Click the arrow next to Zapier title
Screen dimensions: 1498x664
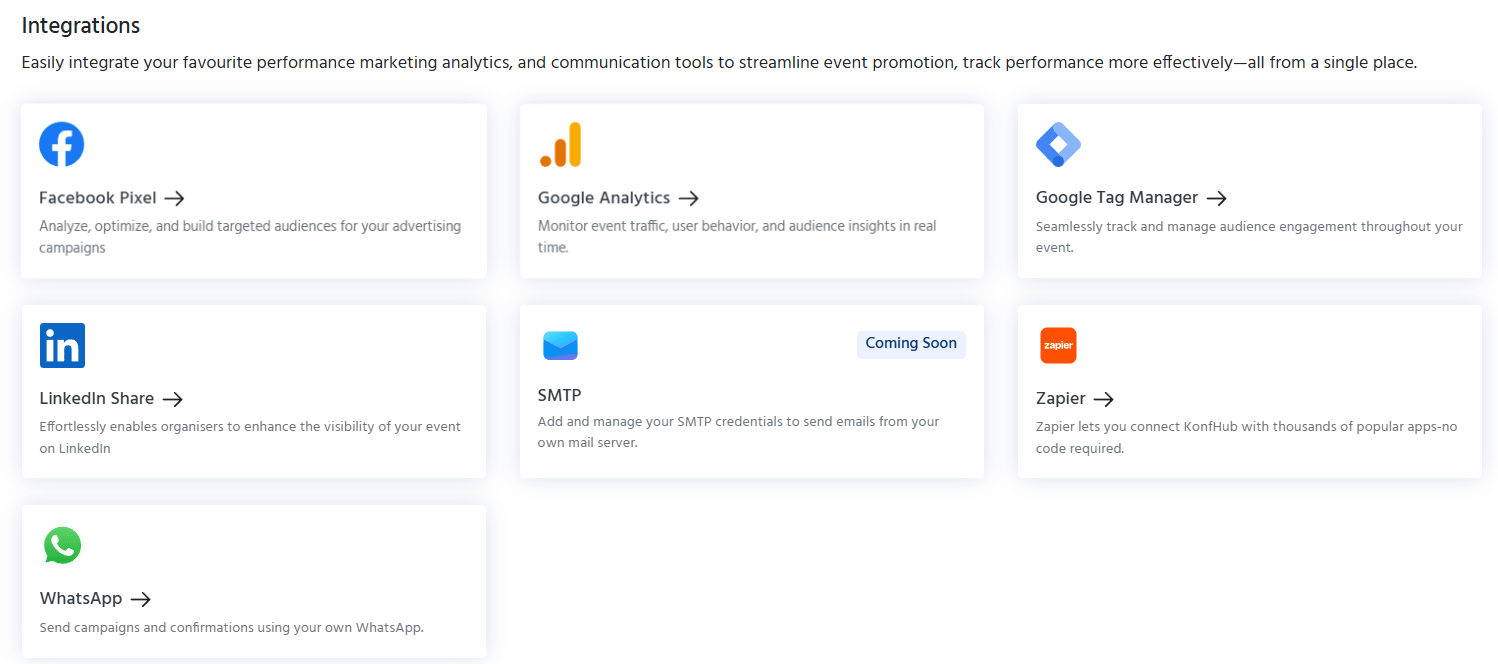click(1103, 399)
